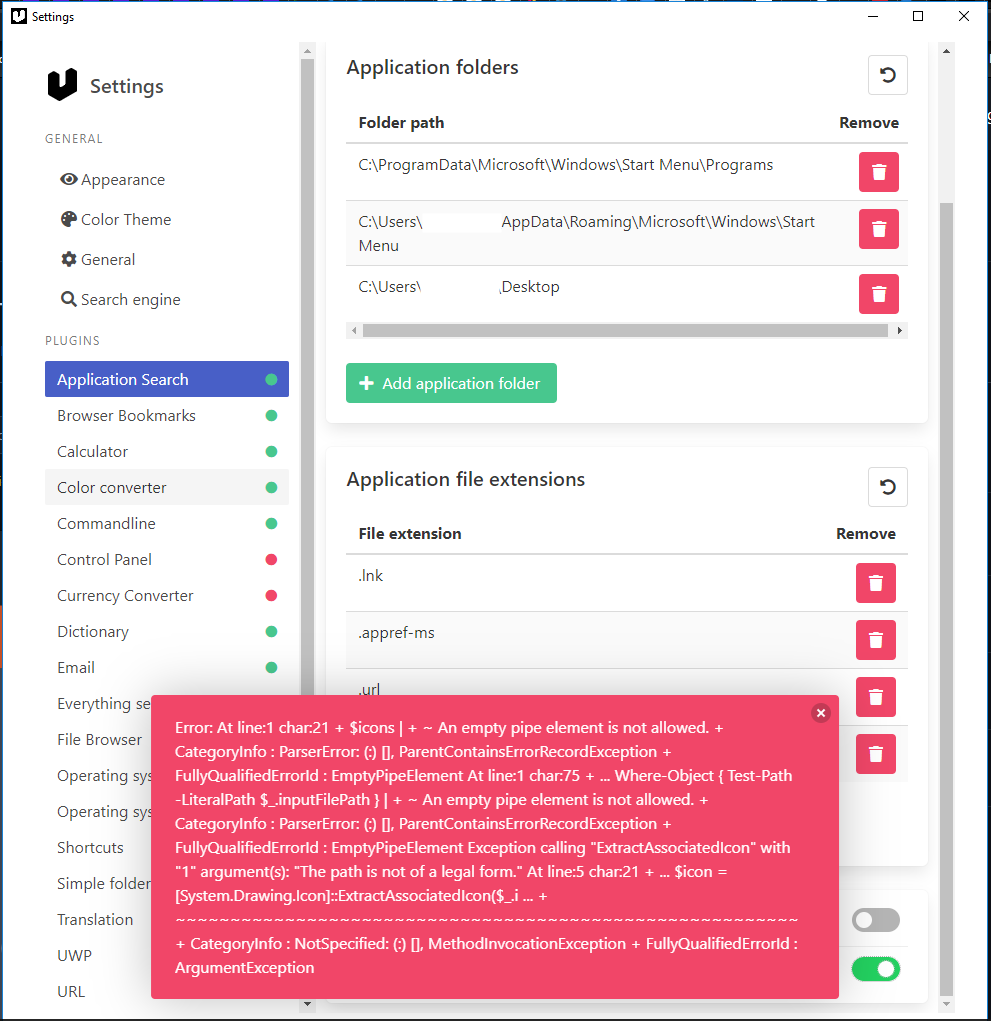The image size is (991, 1021).
Task: Remove the ProgramData Start Menu folder via trash icon
Action: click(x=878, y=171)
